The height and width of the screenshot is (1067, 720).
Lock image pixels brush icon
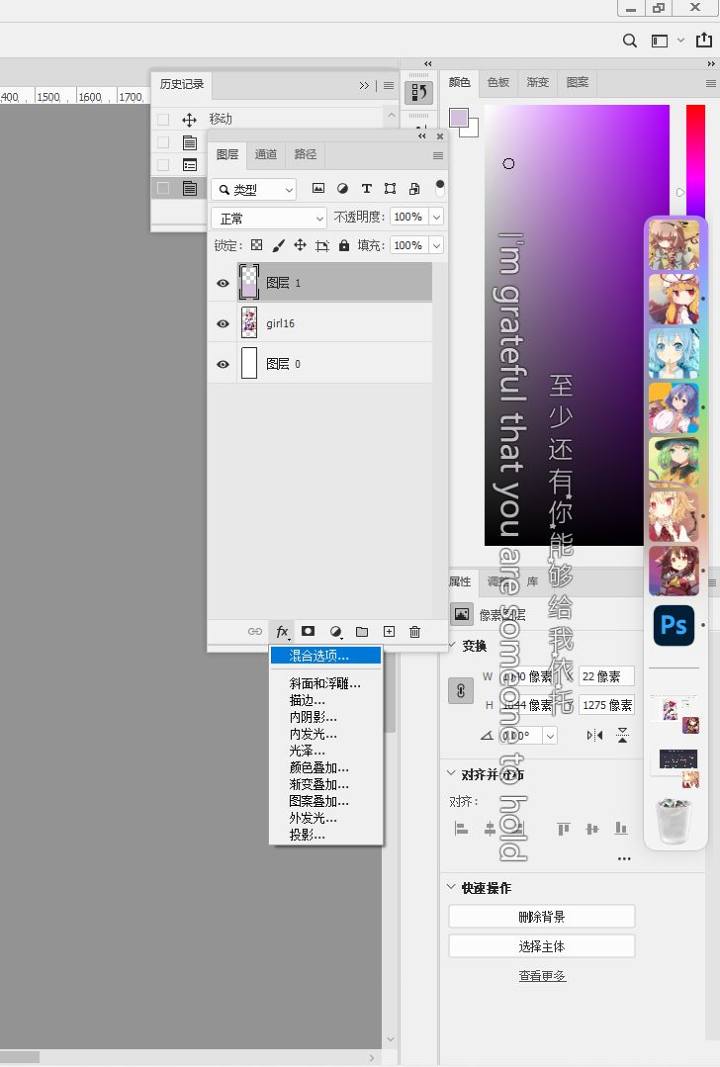point(278,245)
